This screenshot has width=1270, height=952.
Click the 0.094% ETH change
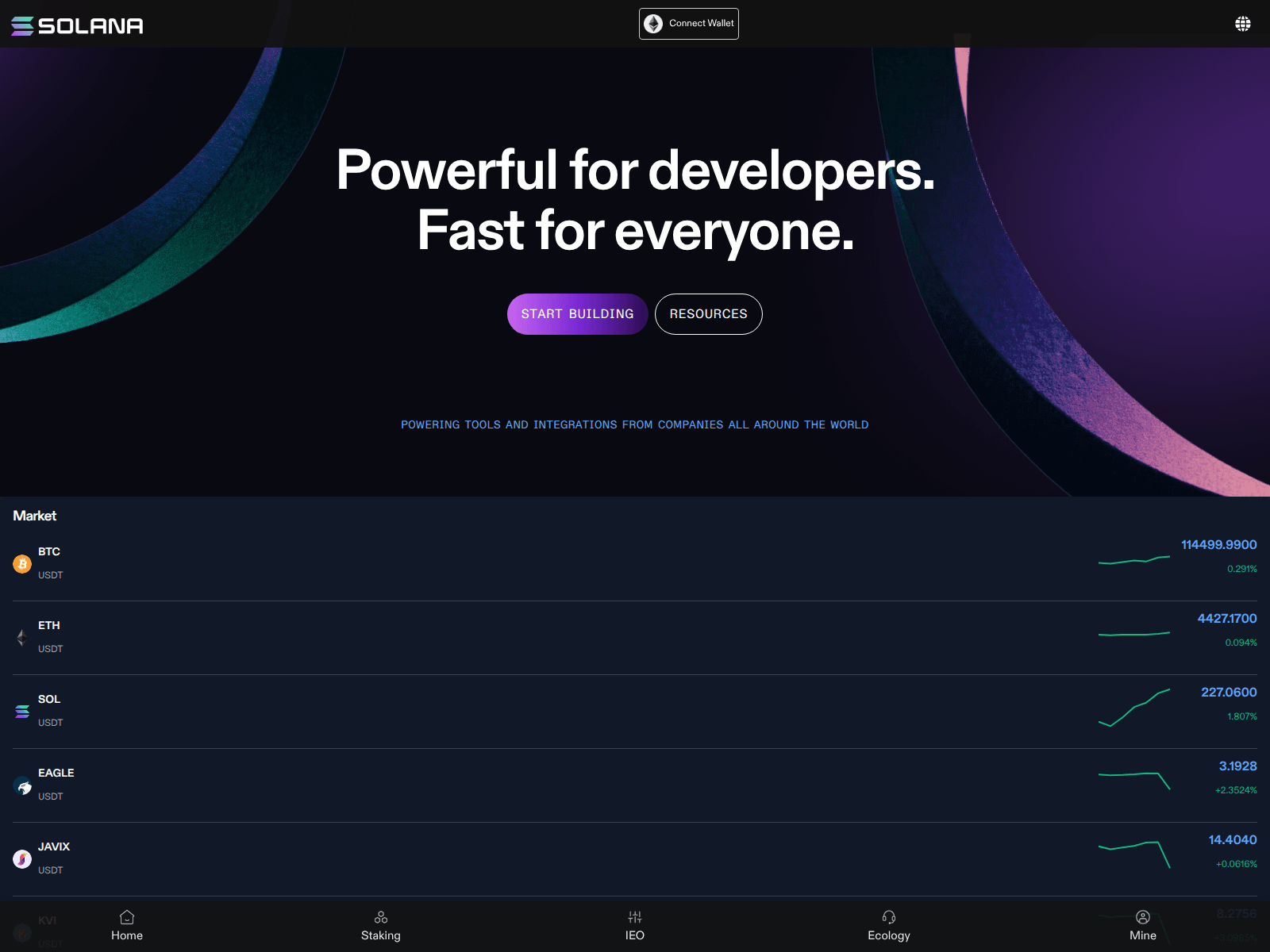point(1241,643)
